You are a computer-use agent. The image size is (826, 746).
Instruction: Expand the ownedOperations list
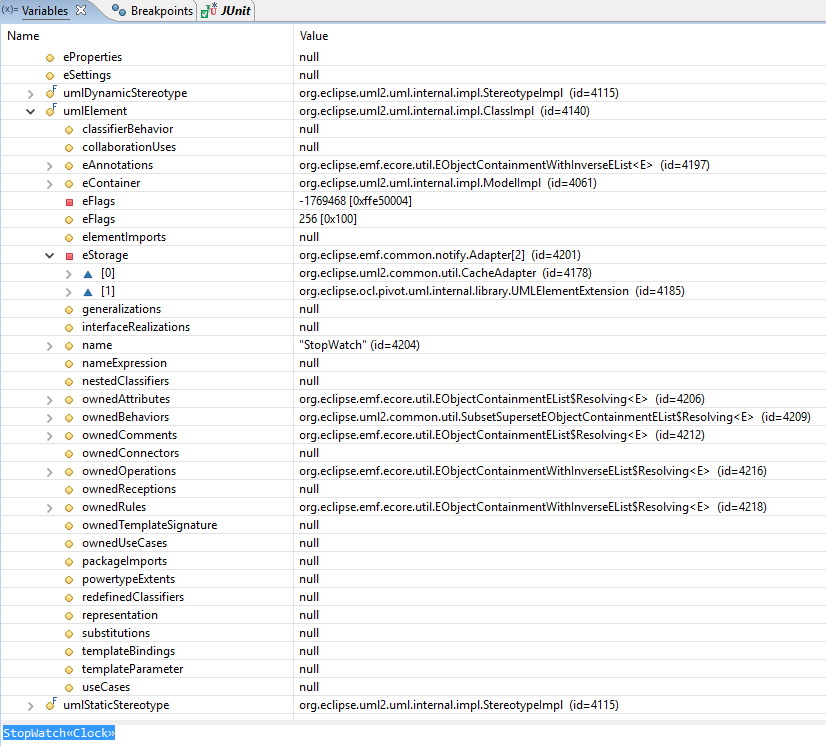50,472
